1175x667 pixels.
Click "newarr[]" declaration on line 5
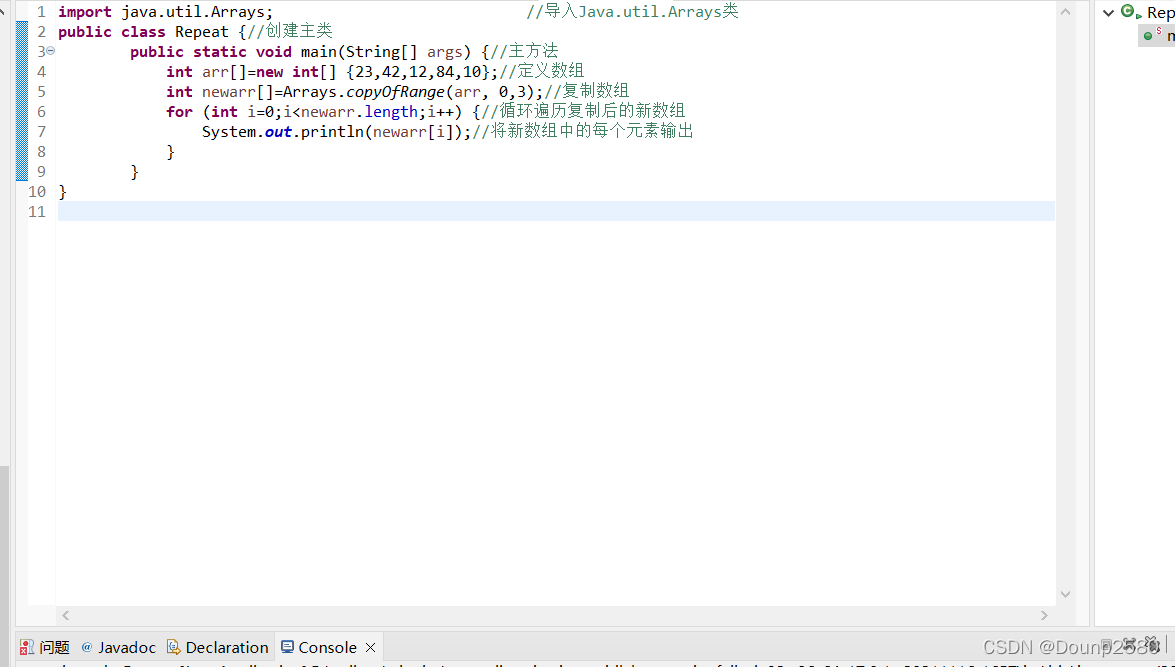click(x=238, y=91)
